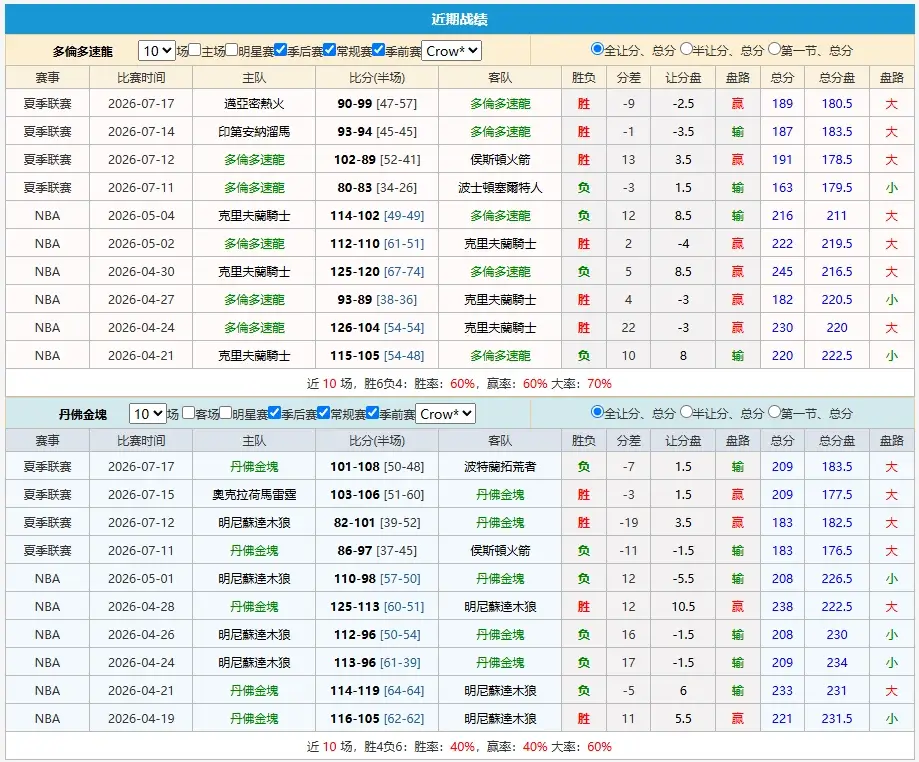Click the 126-104 score
The width and height of the screenshot is (919, 762).
[x=355, y=328]
